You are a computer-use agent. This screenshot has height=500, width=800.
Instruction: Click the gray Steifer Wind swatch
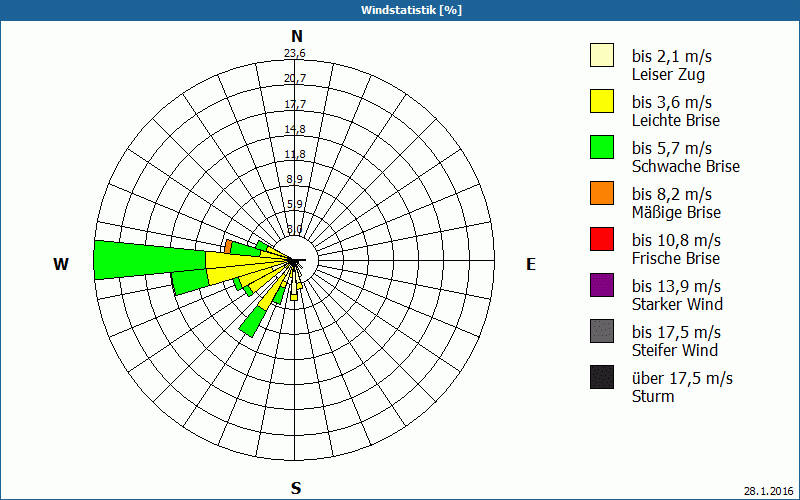(x=602, y=331)
